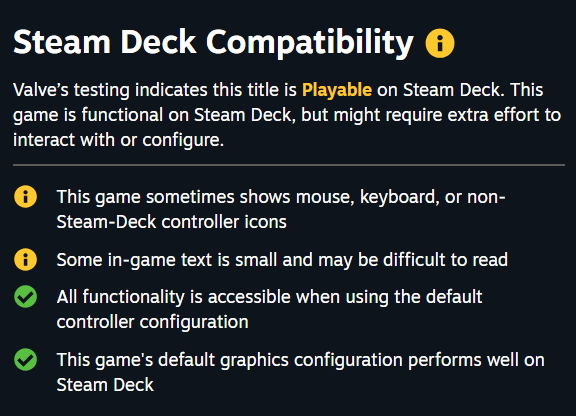Click the horizontal divider under the description
The image size is (576, 416).
289,165
